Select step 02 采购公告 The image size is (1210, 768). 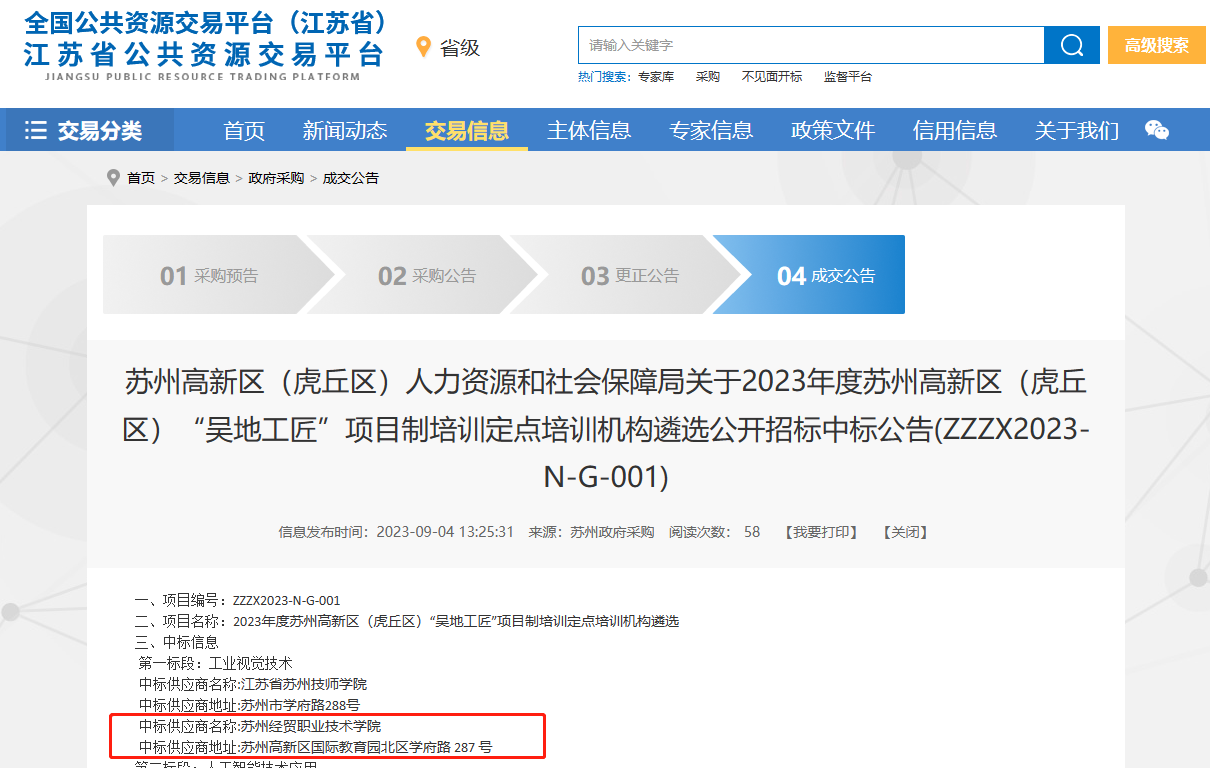(427, 275)
